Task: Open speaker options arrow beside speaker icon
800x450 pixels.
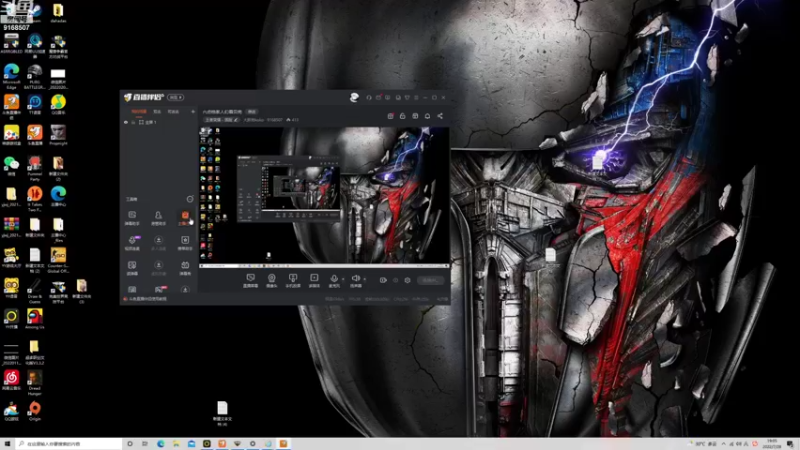Action: click(364, 279)
